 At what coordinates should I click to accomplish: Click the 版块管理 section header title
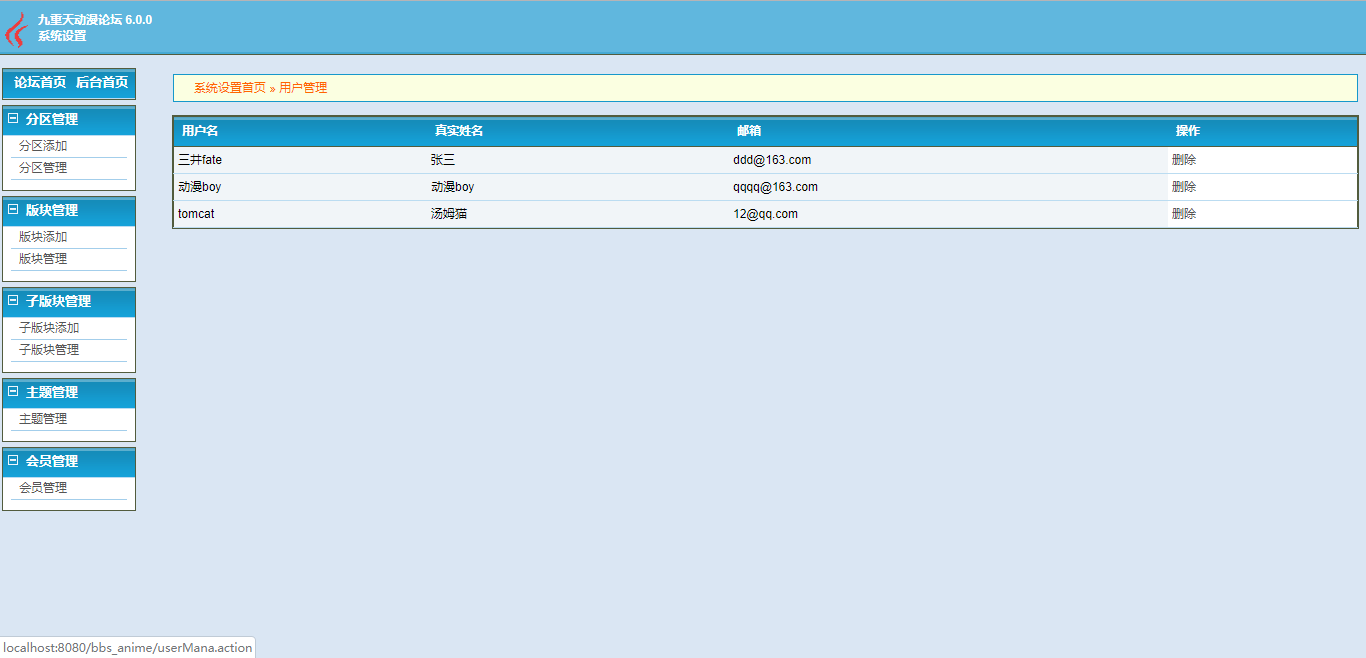(52, 210)
